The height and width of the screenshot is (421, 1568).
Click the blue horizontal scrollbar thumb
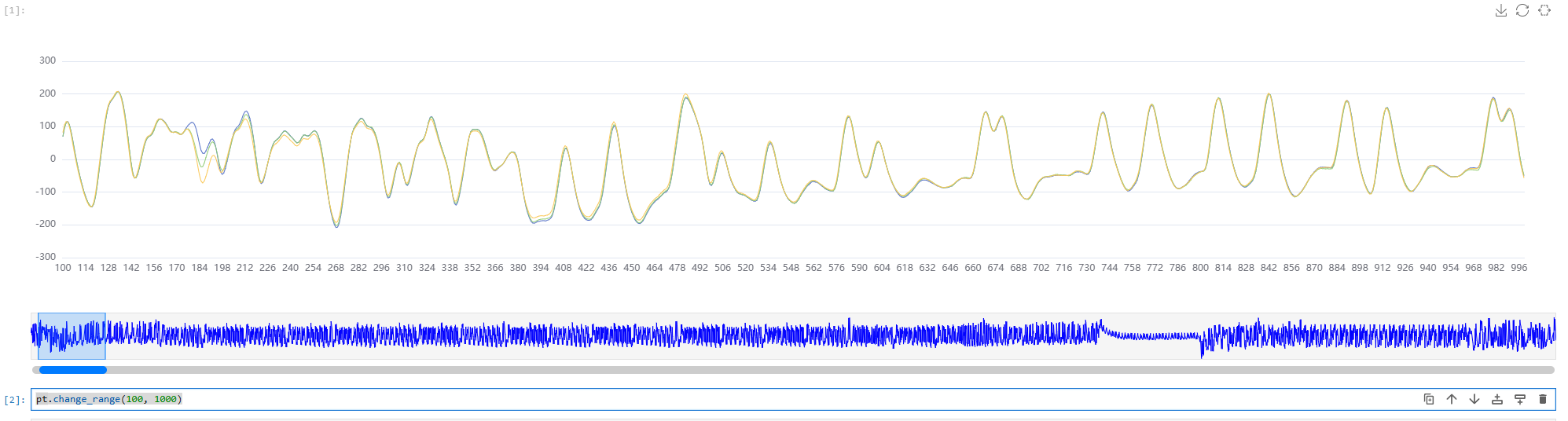72,370
